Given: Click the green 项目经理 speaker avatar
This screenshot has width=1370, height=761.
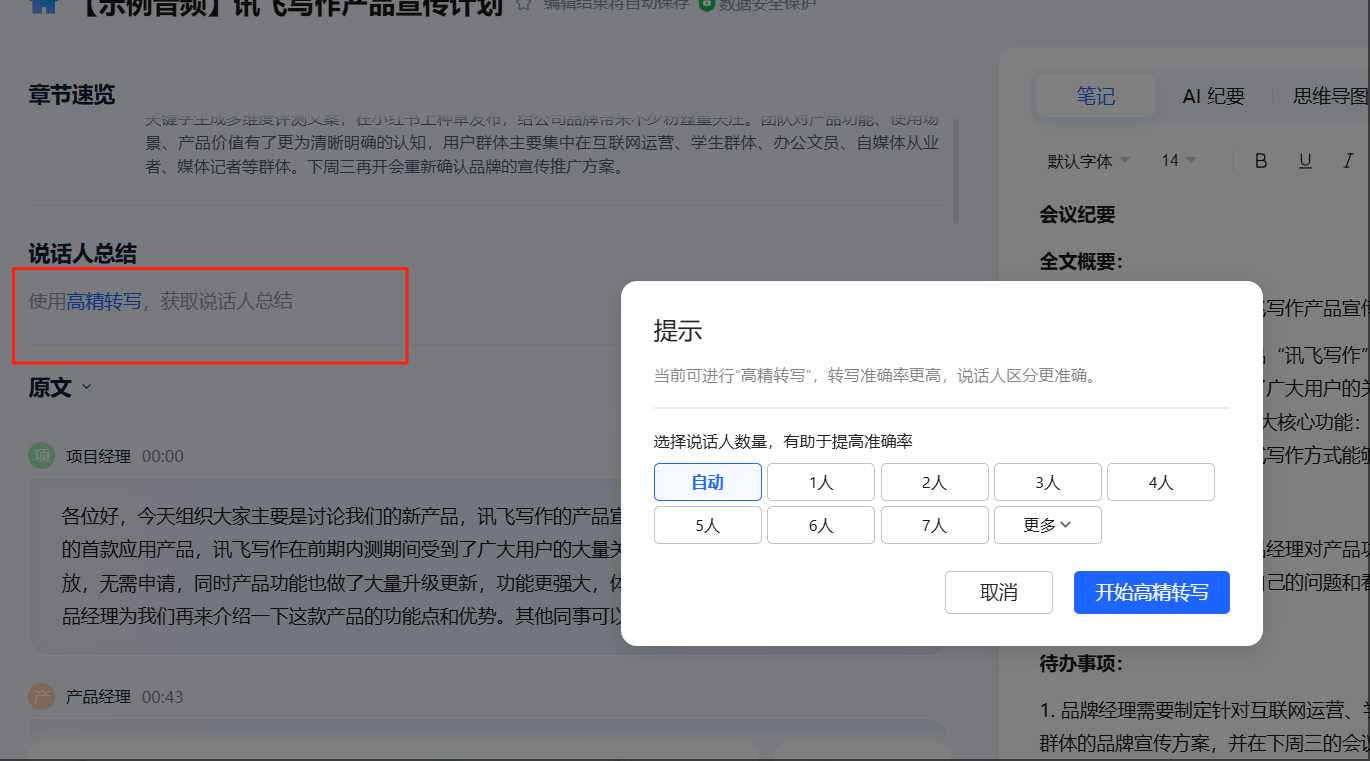Looking at the screenshot, I should [x=42, y=456].
